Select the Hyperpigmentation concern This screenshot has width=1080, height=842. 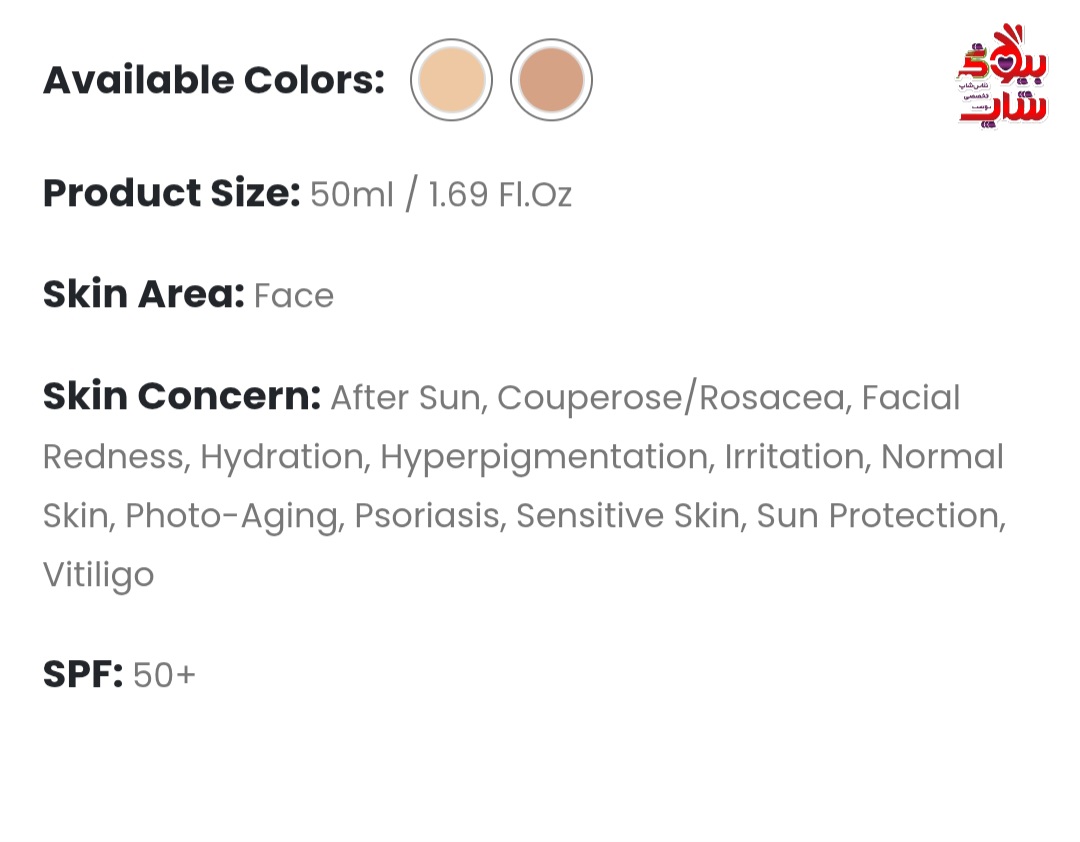tap(544, 457)
